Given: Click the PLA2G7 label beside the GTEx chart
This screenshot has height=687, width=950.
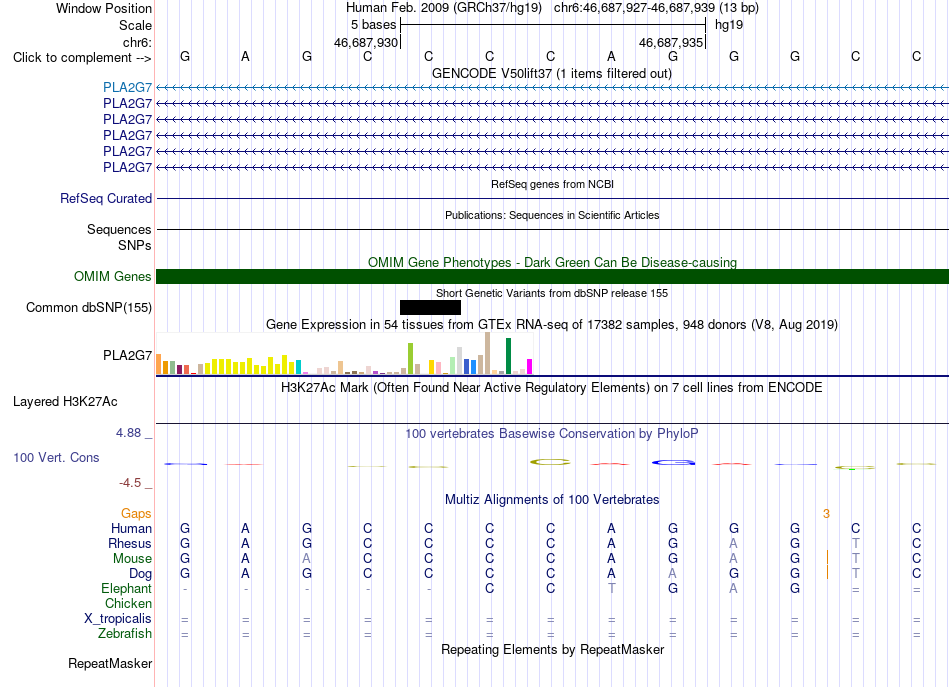Looking at the screenshot, I should (127, 355).
